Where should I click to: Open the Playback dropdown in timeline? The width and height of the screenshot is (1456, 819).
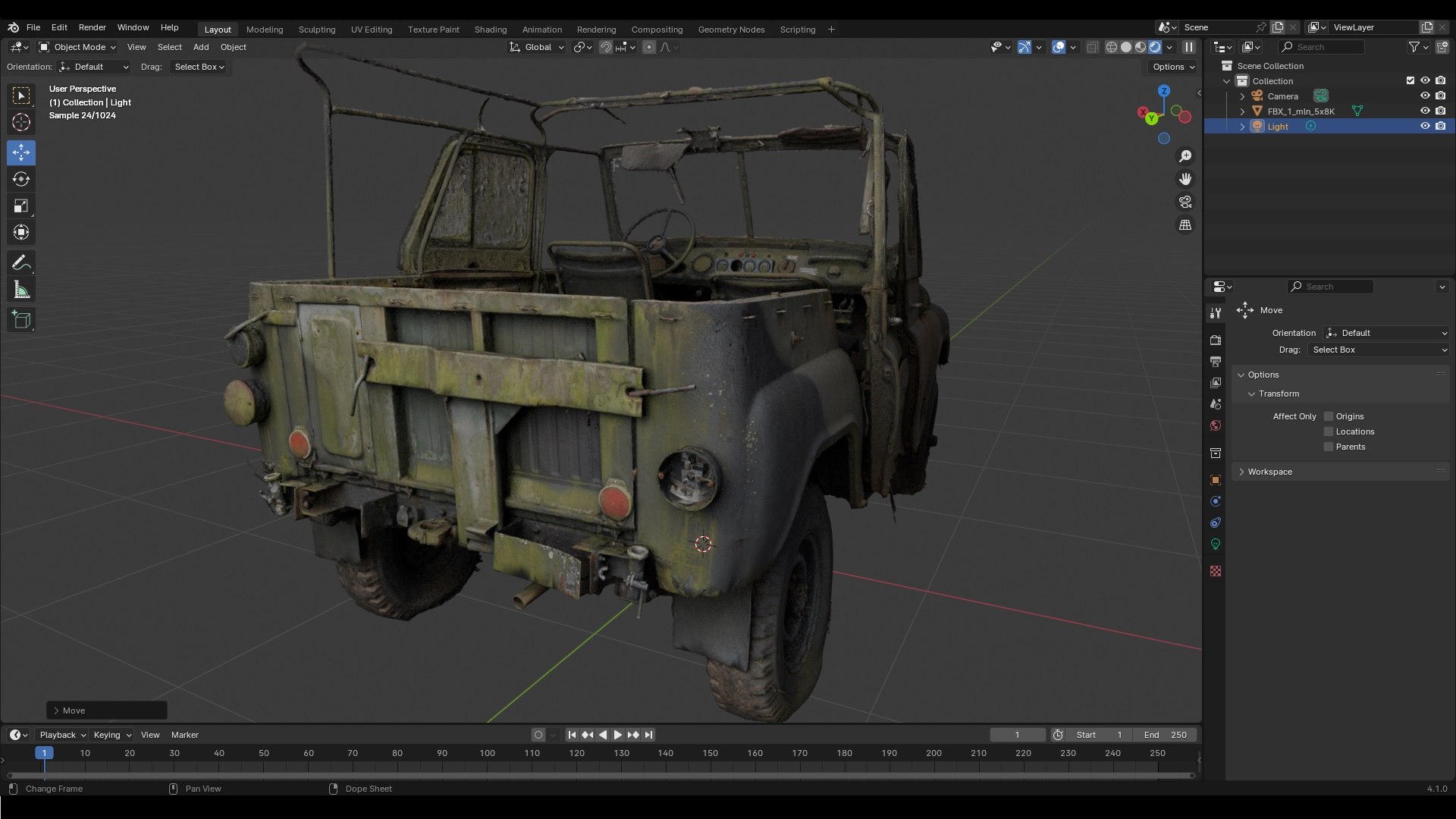(x=62, y=735)
